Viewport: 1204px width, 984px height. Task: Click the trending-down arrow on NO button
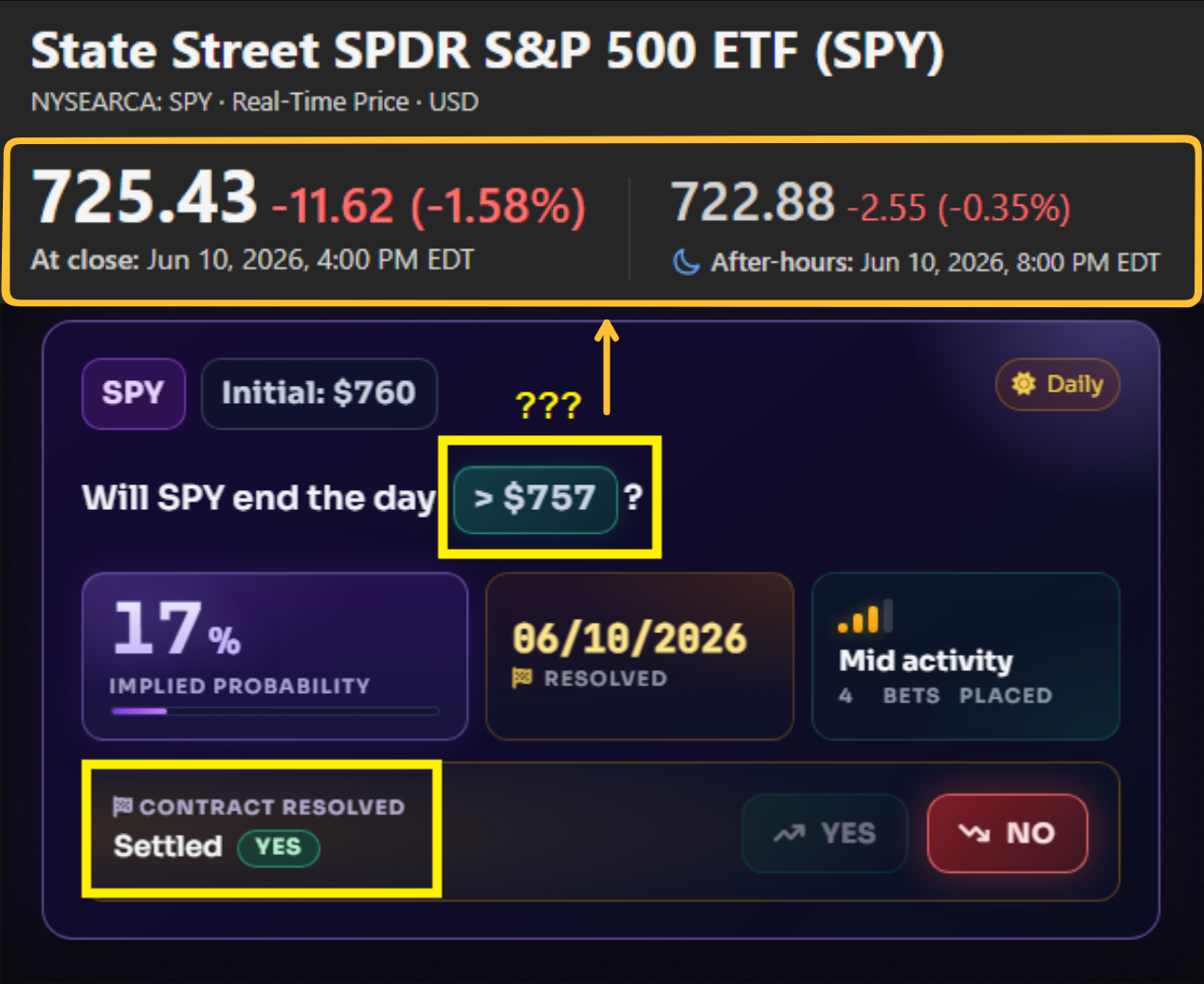[975, 832]
